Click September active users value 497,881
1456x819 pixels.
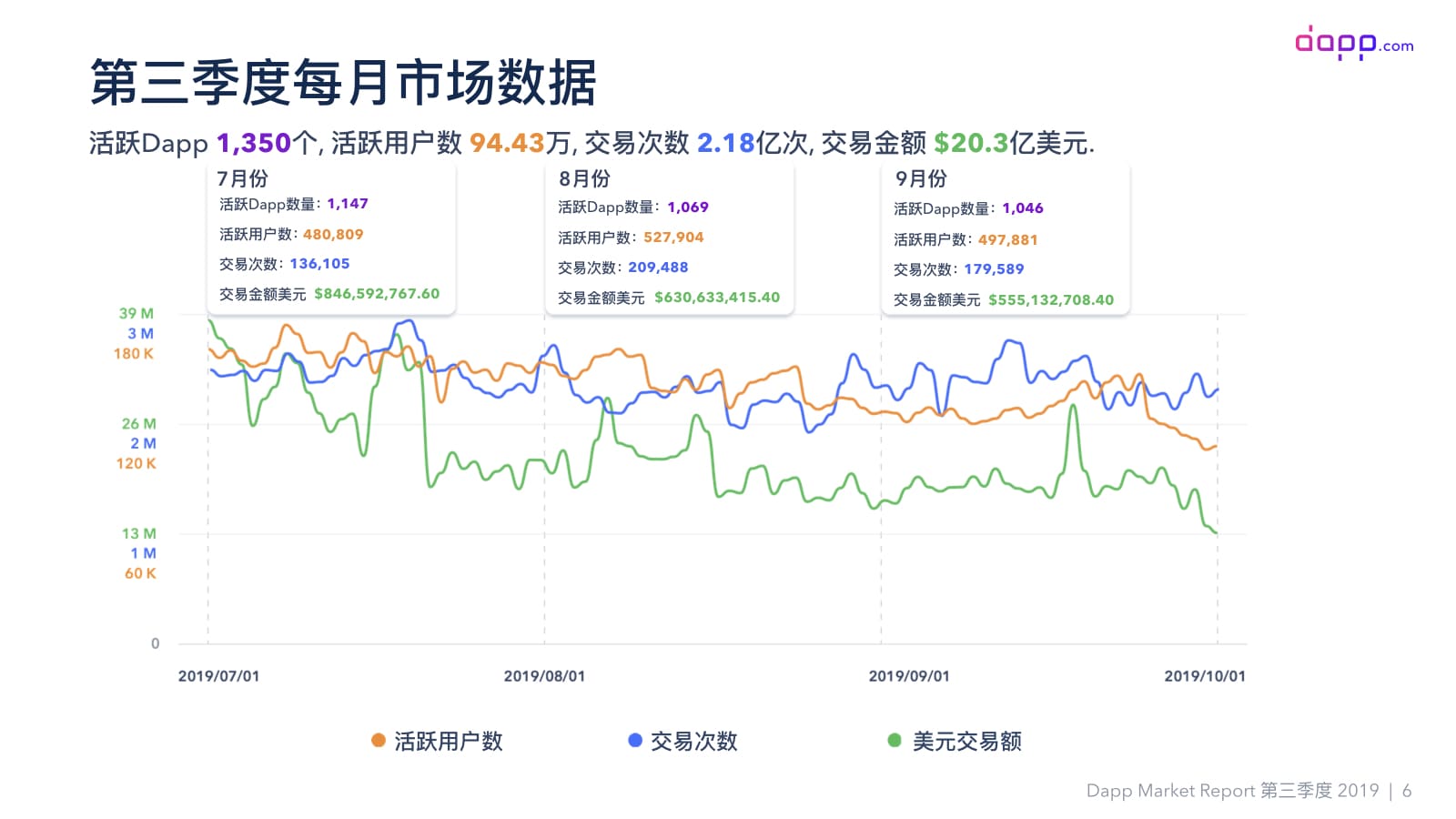tap(1008, 240)
